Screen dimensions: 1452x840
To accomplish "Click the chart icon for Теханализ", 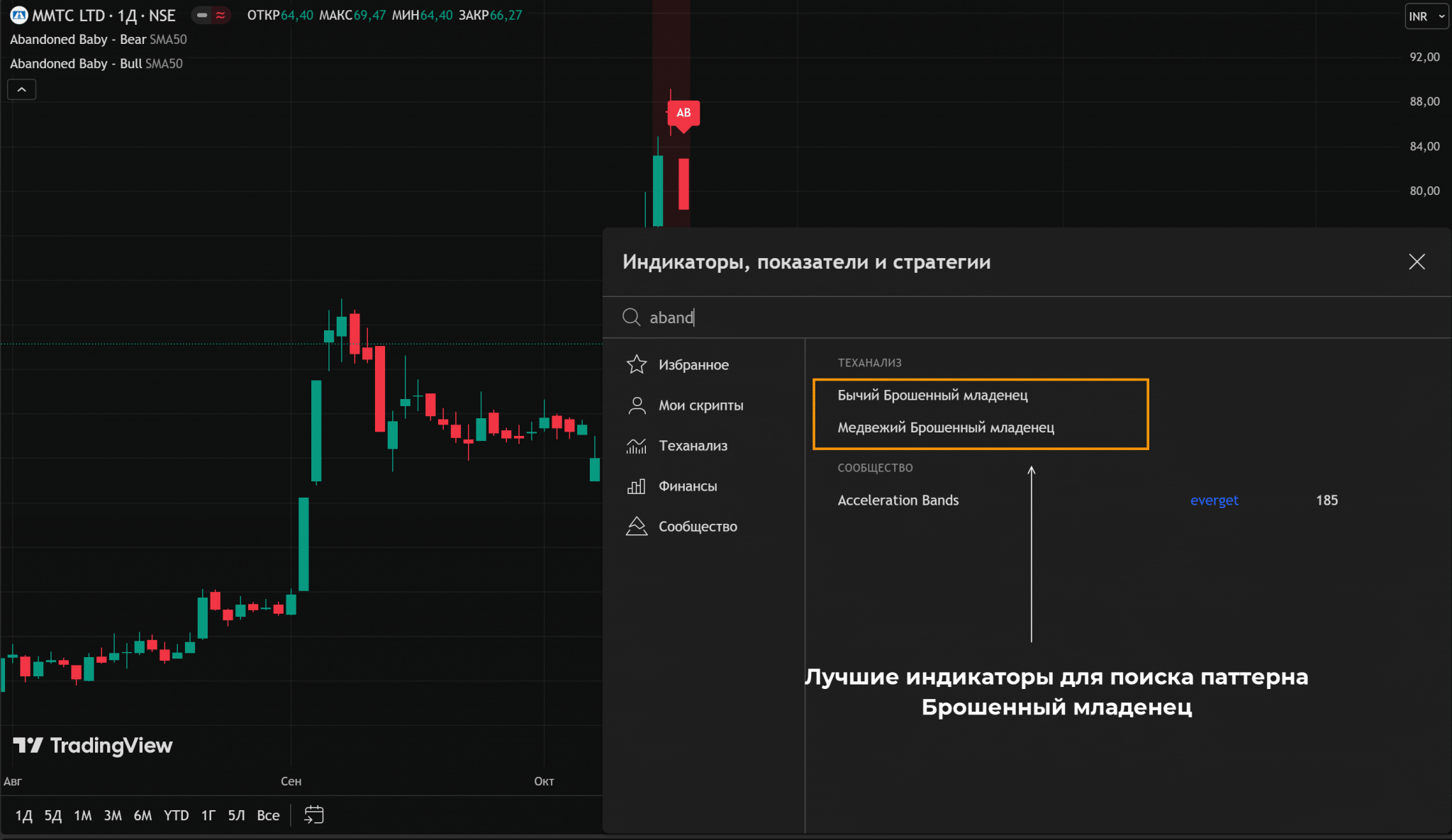I will (x=636, y=446).
